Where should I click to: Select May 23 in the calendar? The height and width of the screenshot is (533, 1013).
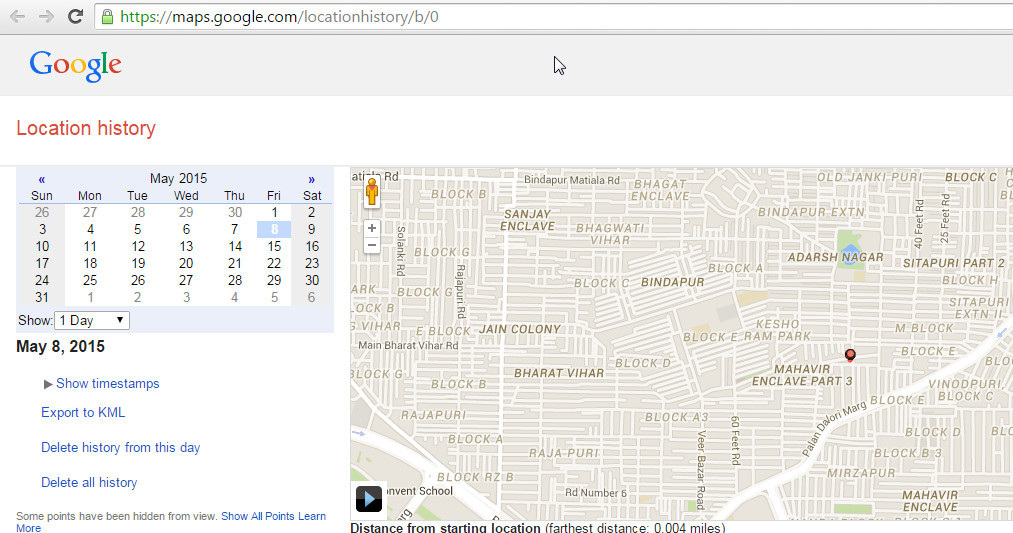click(312, 263)
